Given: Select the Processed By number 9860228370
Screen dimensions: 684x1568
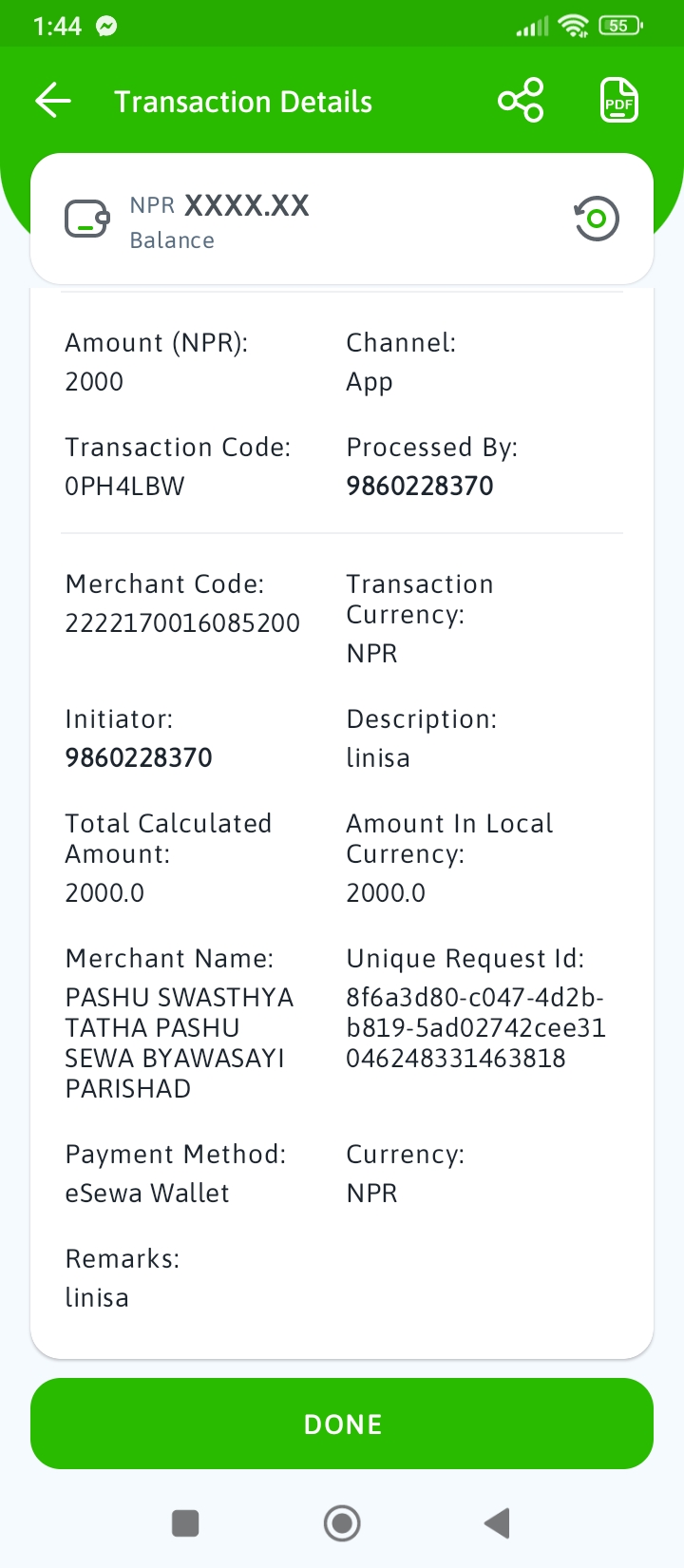Looking at the screenshot, I should click(x=420, y=486).
